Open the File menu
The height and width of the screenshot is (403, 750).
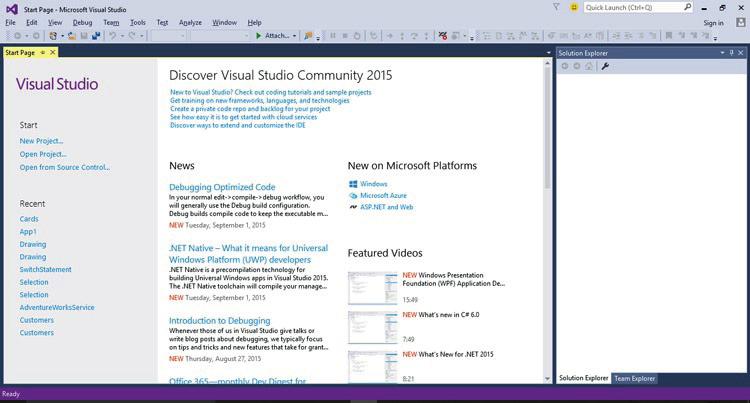[10, 22]
